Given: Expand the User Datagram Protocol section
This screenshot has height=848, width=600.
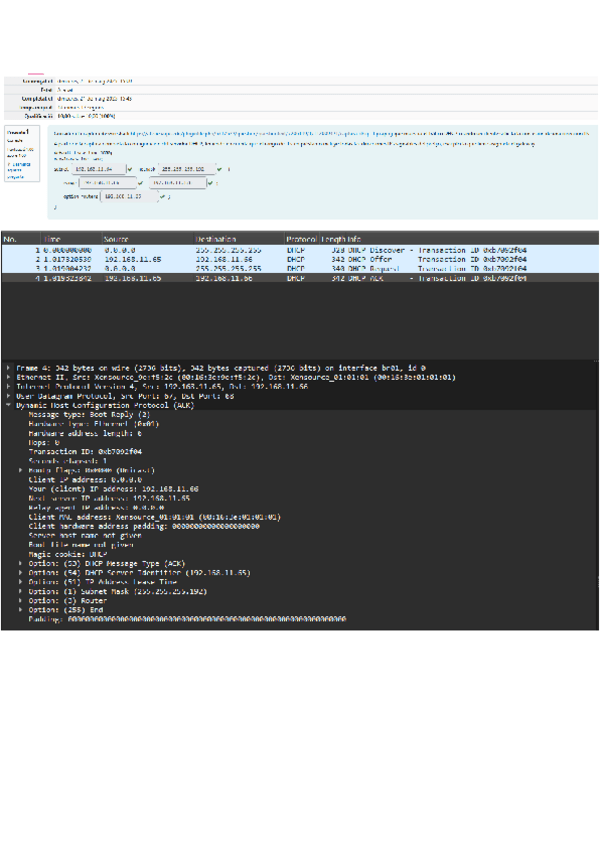Looking at the screenshot, I should point(9,396).
